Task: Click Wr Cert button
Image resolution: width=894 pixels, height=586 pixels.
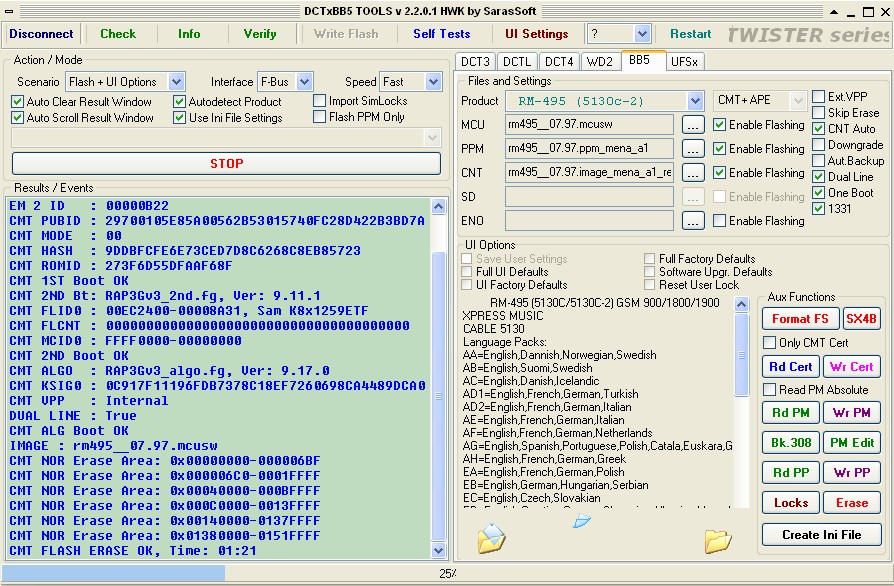Action: (851, 367)
